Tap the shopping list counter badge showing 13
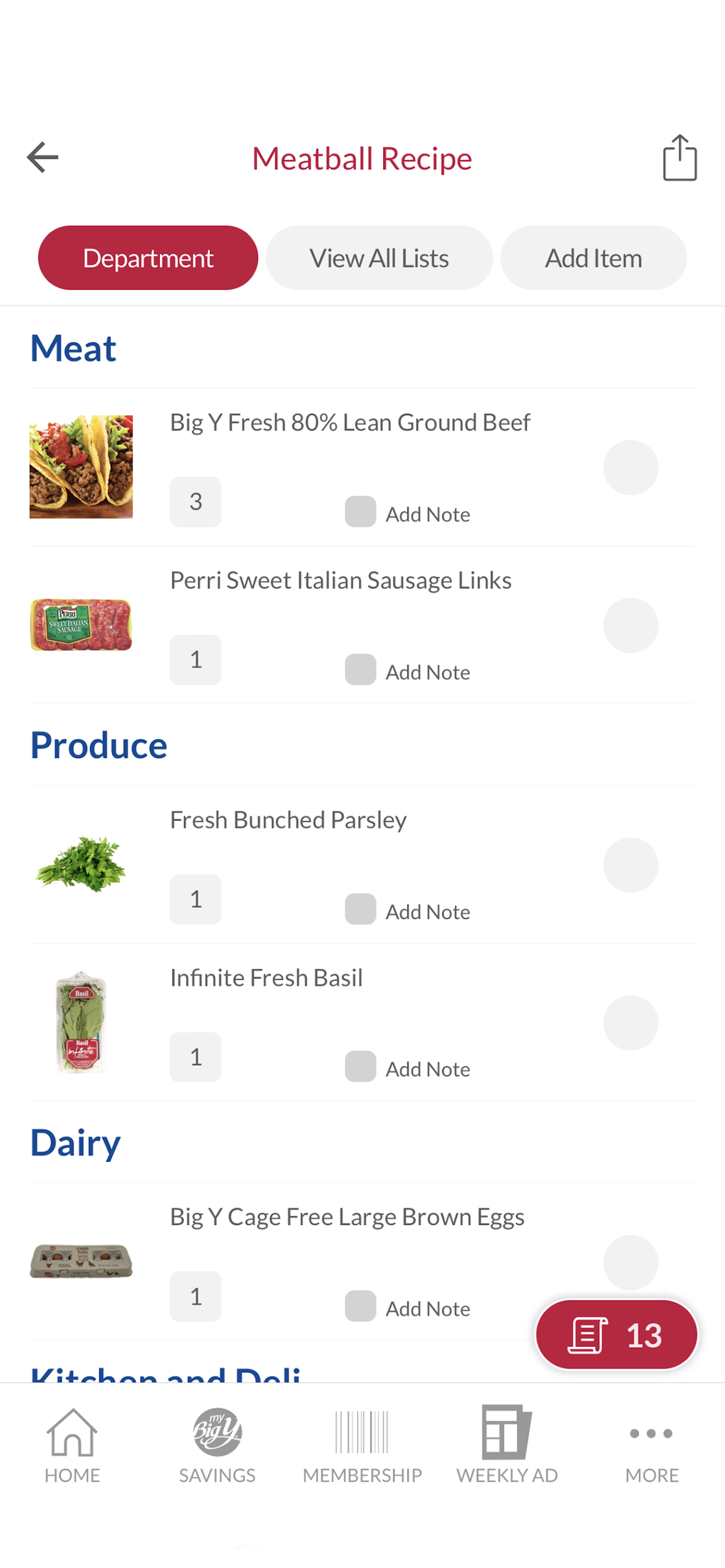The width and height of the screenshot is (725, 1568). (616, 1333)
